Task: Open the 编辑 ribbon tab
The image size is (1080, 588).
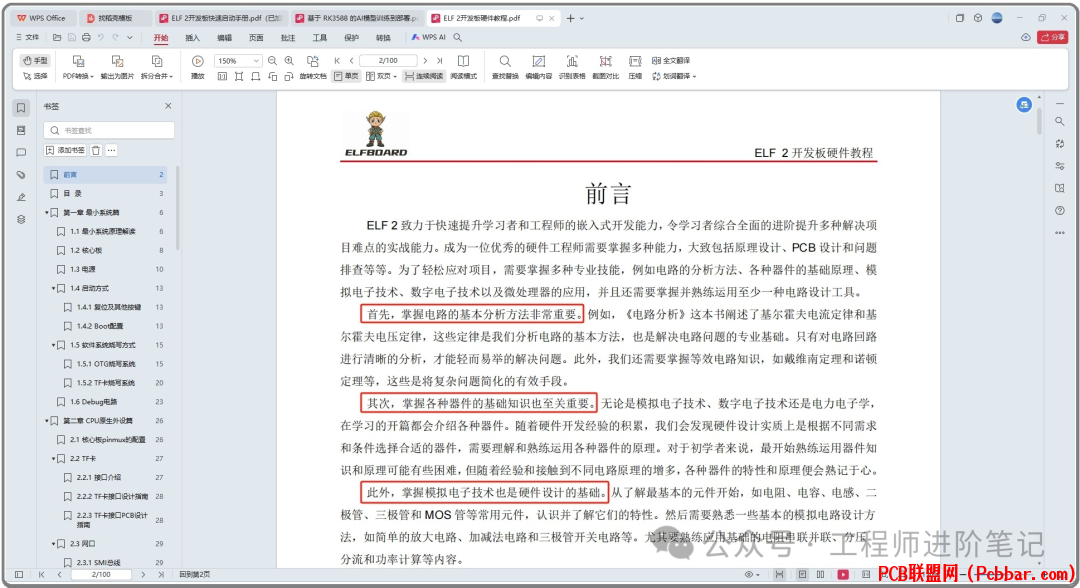Action: (225, 38)
